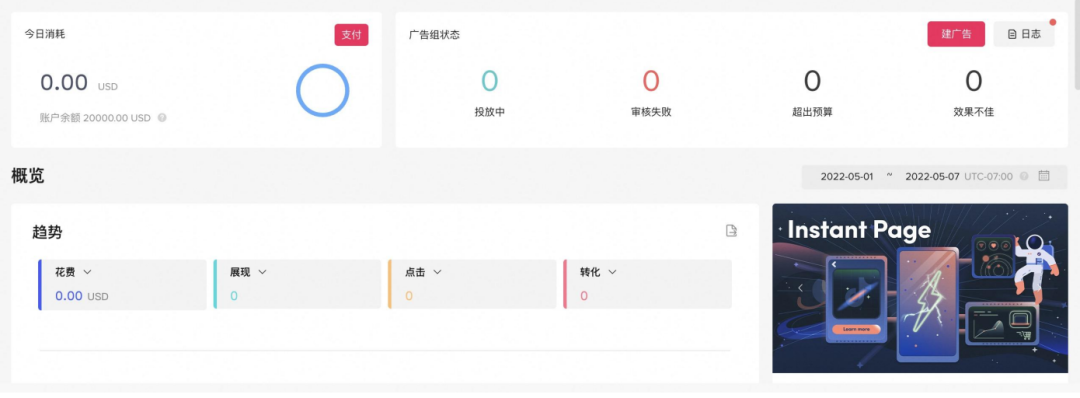The width and height of the screenshot is (1080, 398).
Task: Click the 支付 button
Action: [351, 35]
